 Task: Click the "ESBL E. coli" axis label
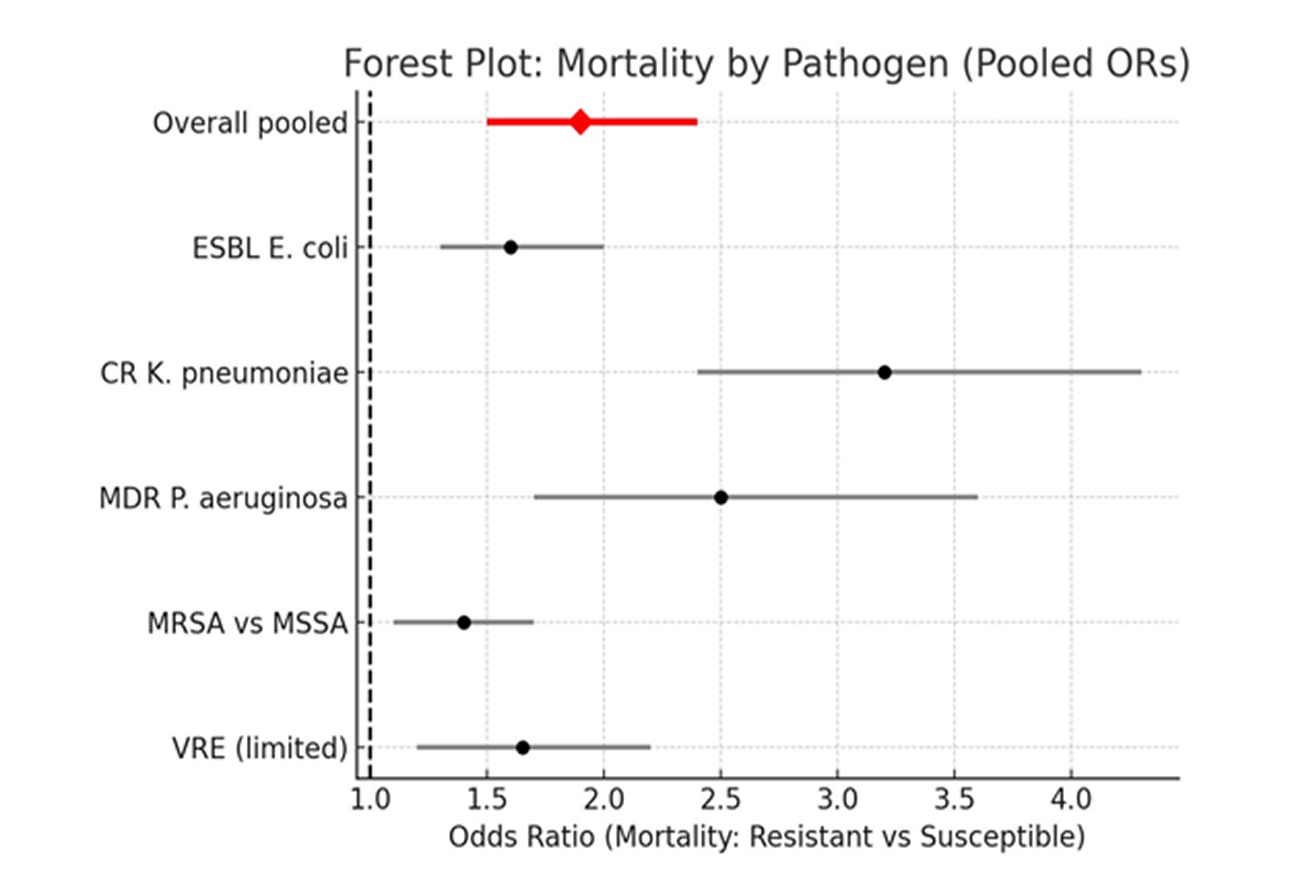[270, 248]
